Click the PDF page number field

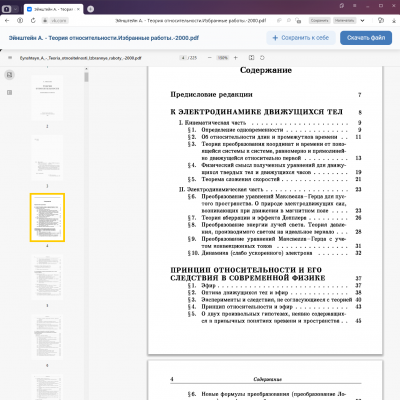point(183,58)
